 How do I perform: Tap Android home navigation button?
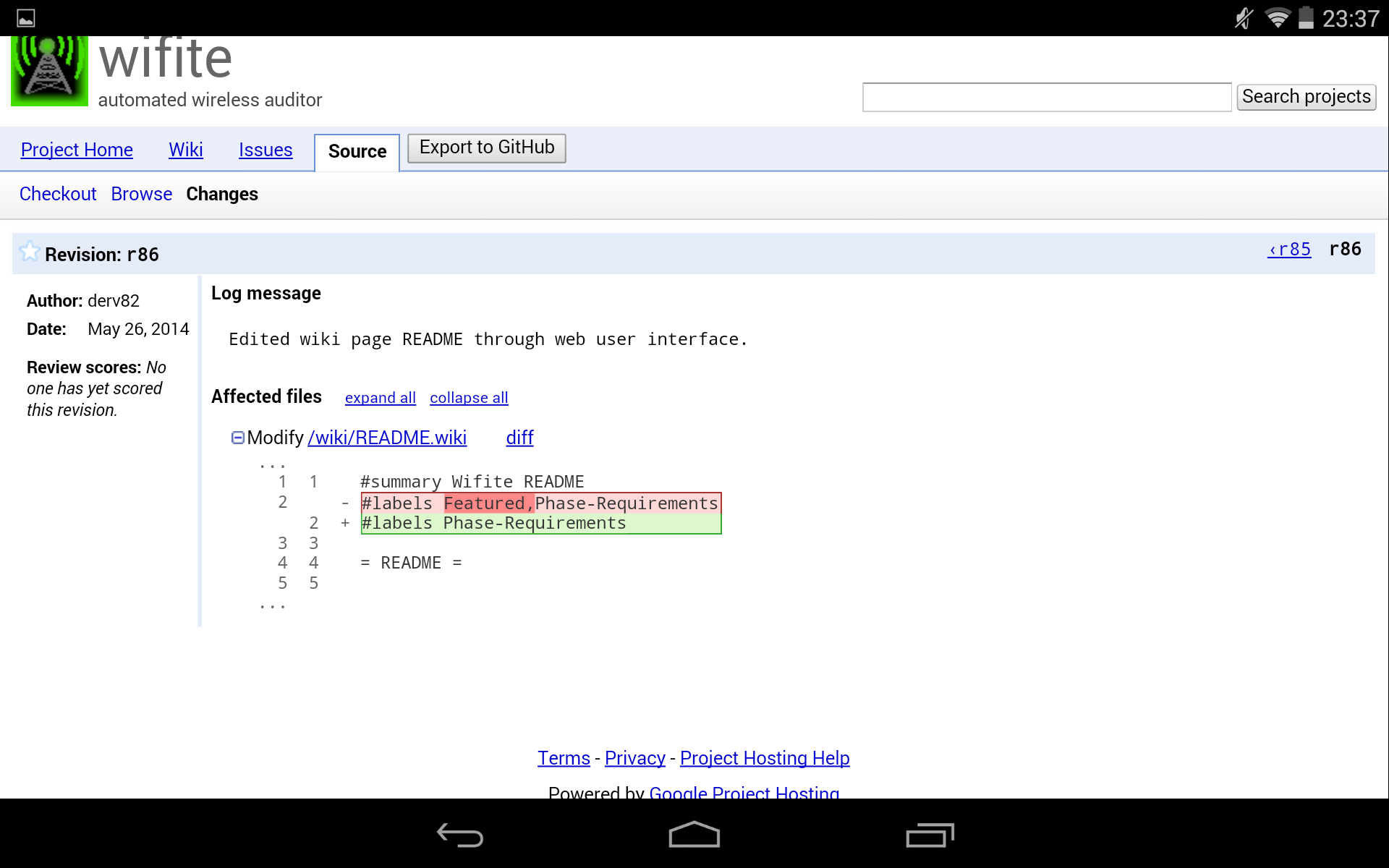694,835
